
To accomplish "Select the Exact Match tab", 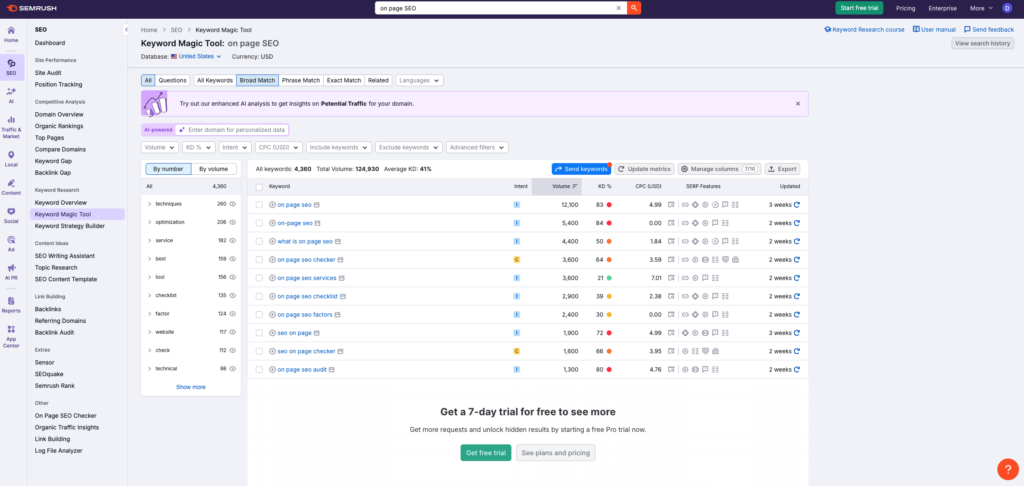I will 344,80.
